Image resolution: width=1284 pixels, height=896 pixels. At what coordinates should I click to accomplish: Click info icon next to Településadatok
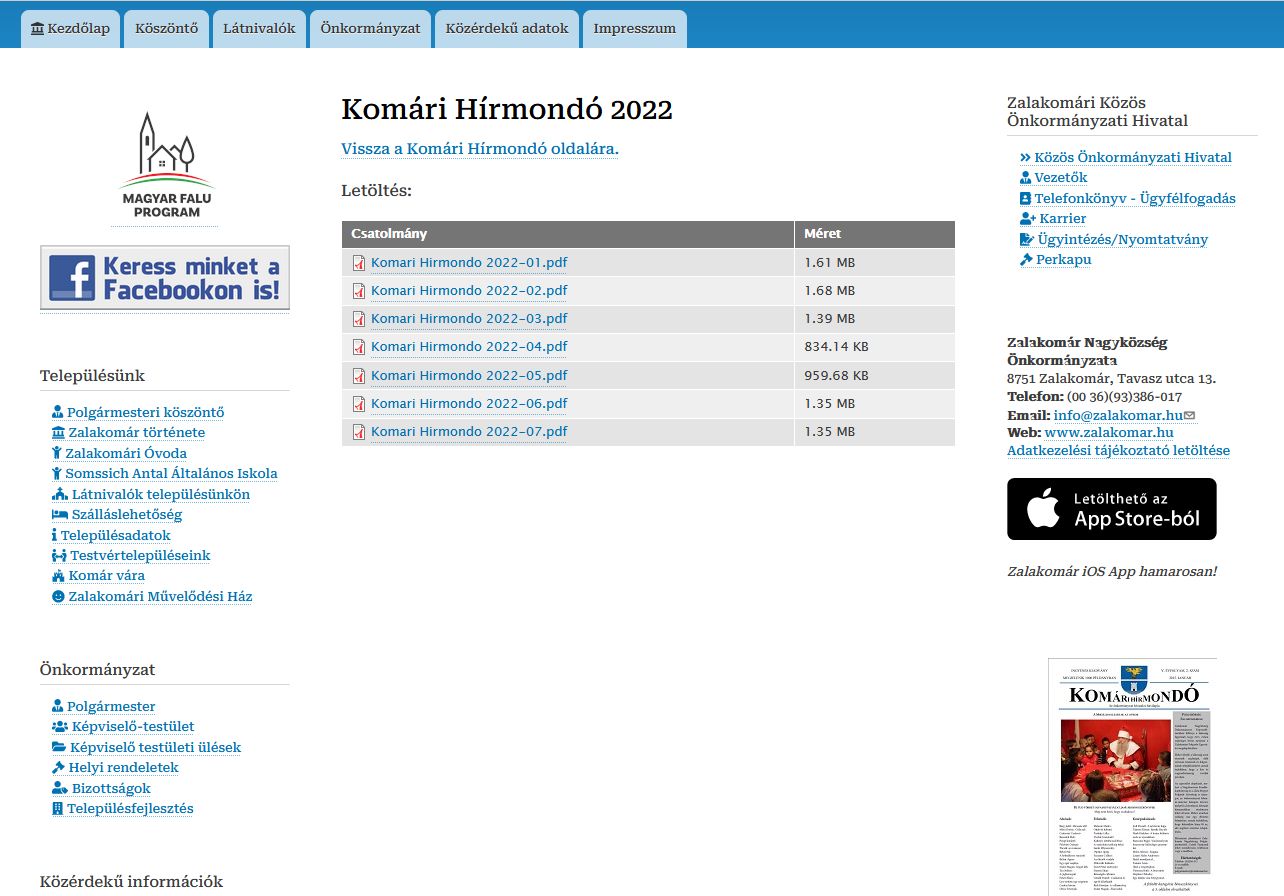pos(55,535)
